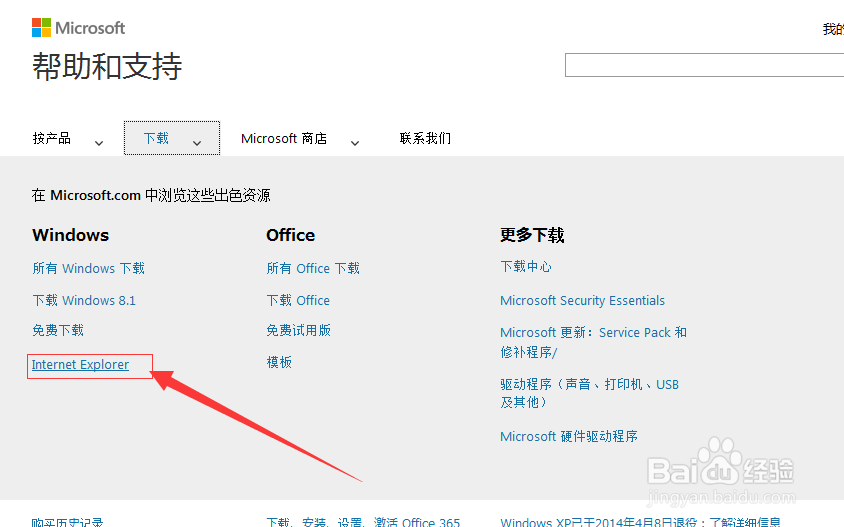Open the 下载中心 link

(526, 266)
